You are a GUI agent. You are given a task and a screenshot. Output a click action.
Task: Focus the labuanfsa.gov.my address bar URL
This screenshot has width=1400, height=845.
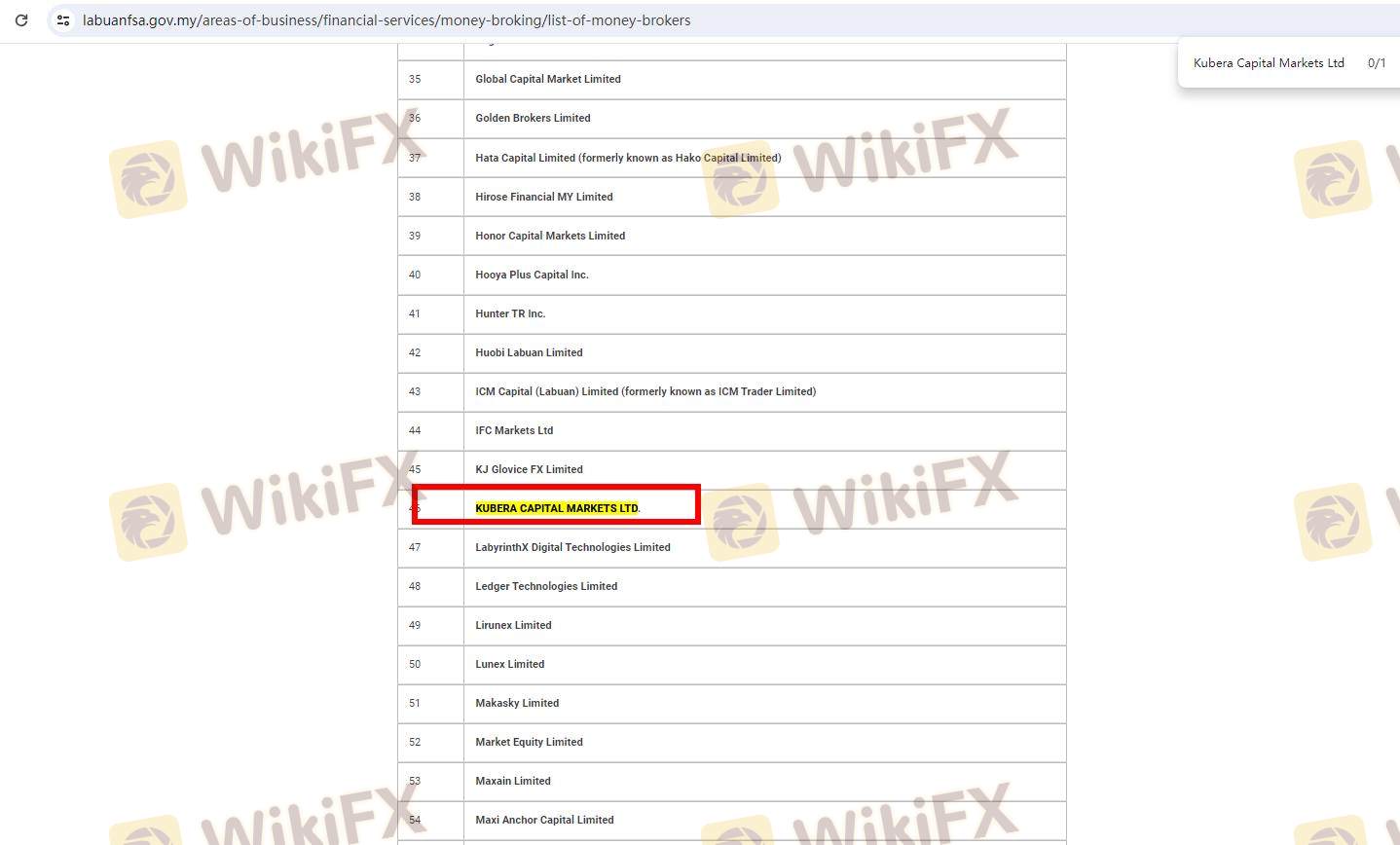tap(387, 19)
